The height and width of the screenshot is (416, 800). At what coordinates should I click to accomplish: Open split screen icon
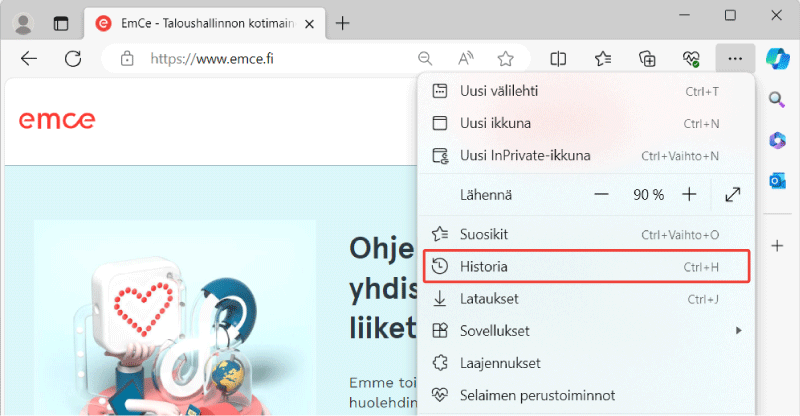pyautogui.click(x=558, y=59)
